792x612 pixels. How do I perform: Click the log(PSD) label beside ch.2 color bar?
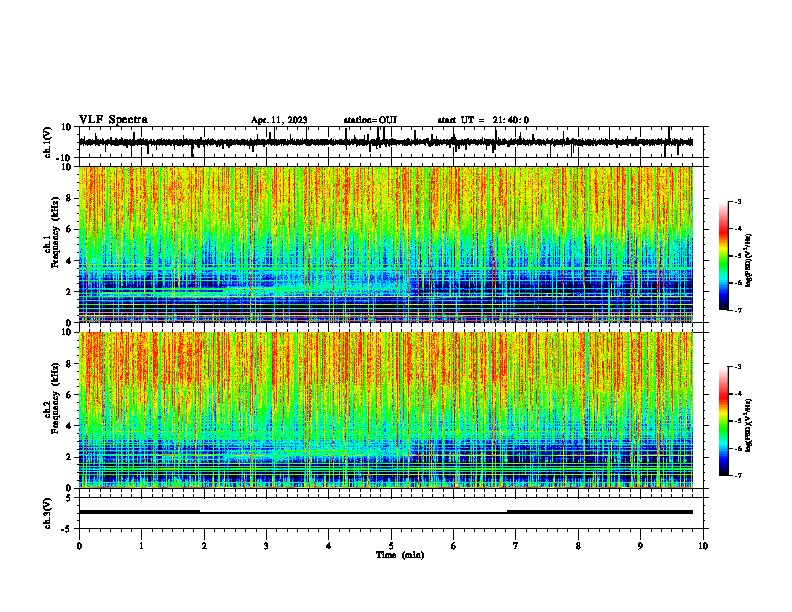(x=748, y=425)
